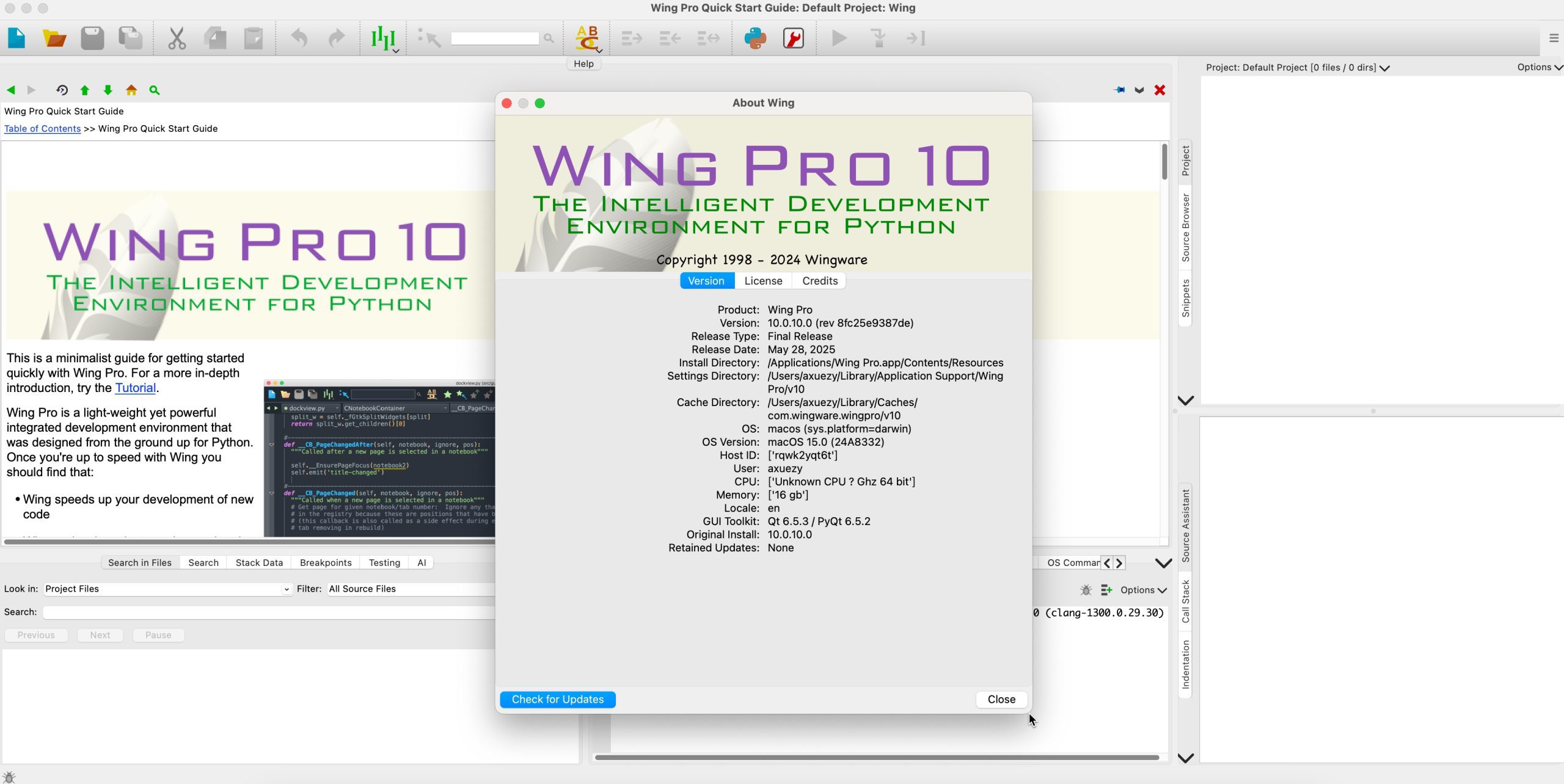This screenshot has height=784, width=1564.
Task: Create a new file from toolbar
Action: [16, 38]
